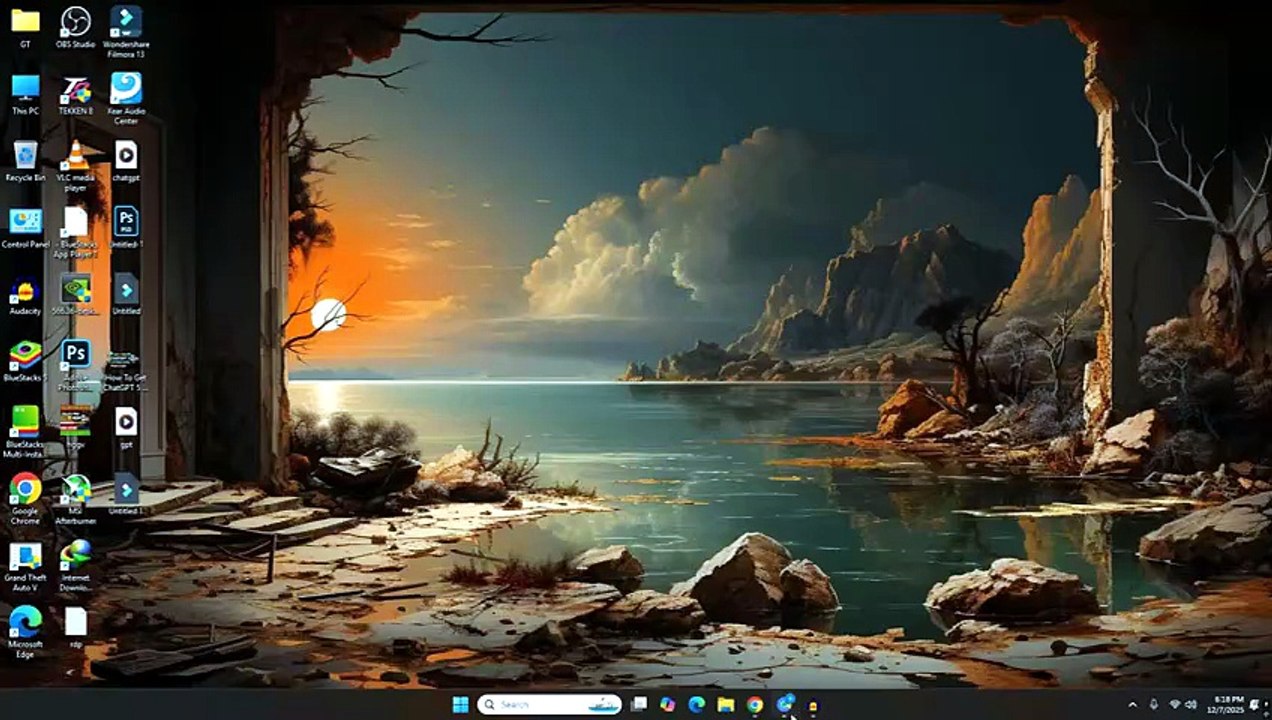Click the microphone tray icon
1272x720 pixels.
coord(1154,705)
